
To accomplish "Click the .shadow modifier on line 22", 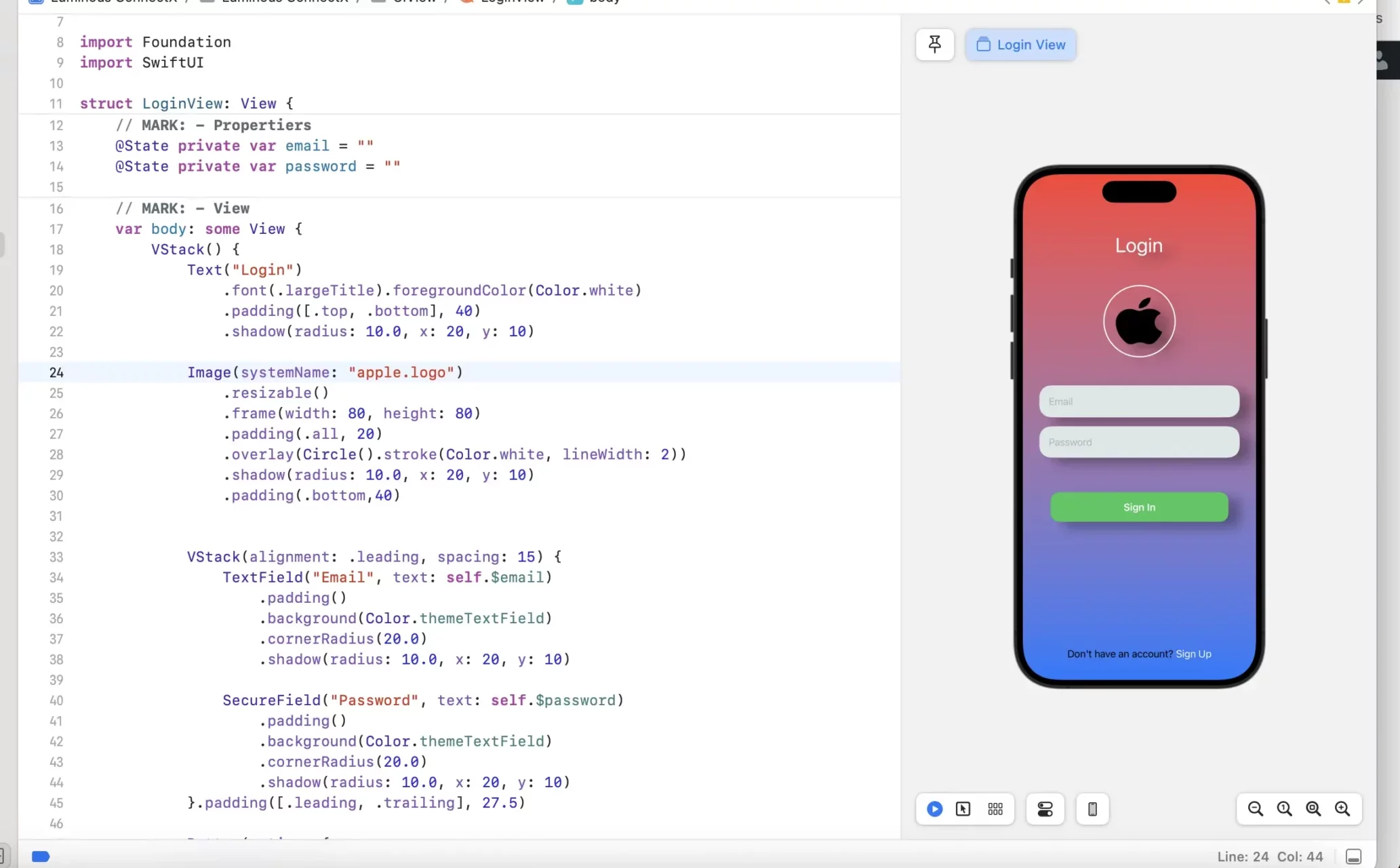I will [x=379, y=331].
